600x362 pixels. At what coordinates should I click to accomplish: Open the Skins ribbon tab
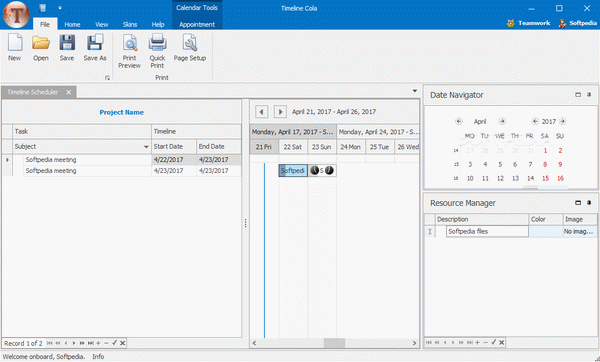click(x=130, y=24)
